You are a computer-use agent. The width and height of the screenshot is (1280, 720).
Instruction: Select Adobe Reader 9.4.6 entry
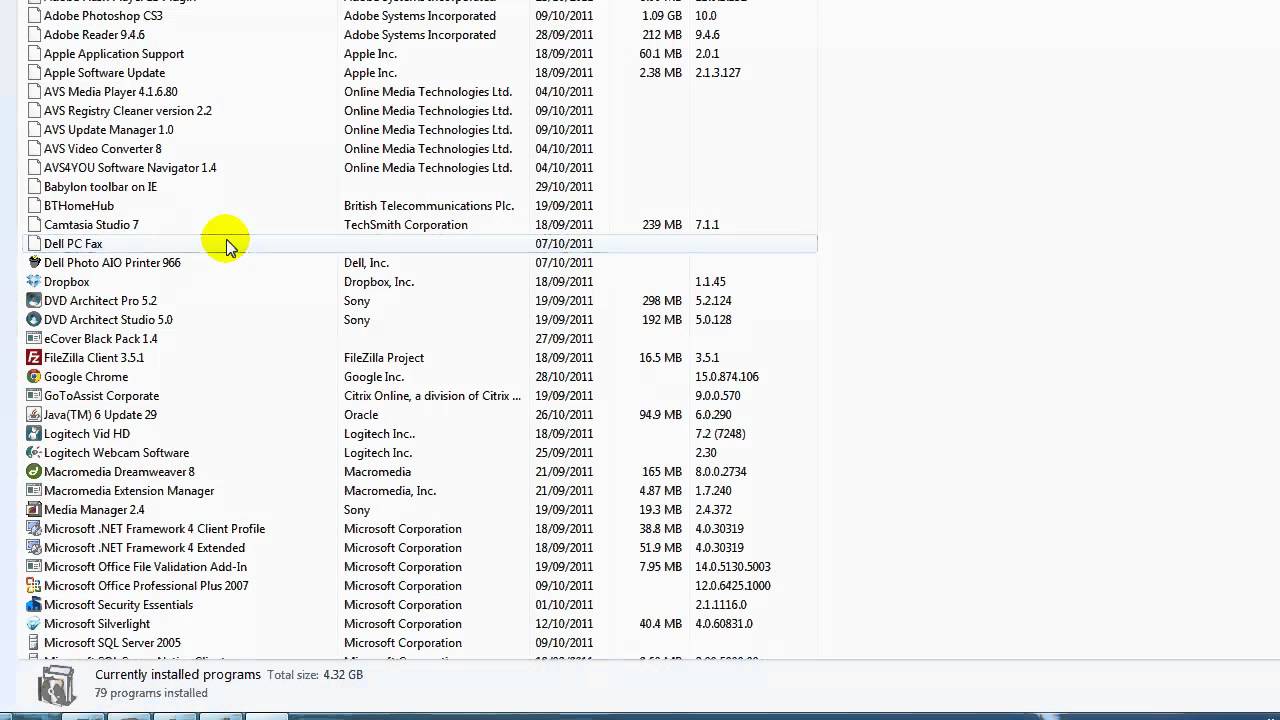pos(94,35)
